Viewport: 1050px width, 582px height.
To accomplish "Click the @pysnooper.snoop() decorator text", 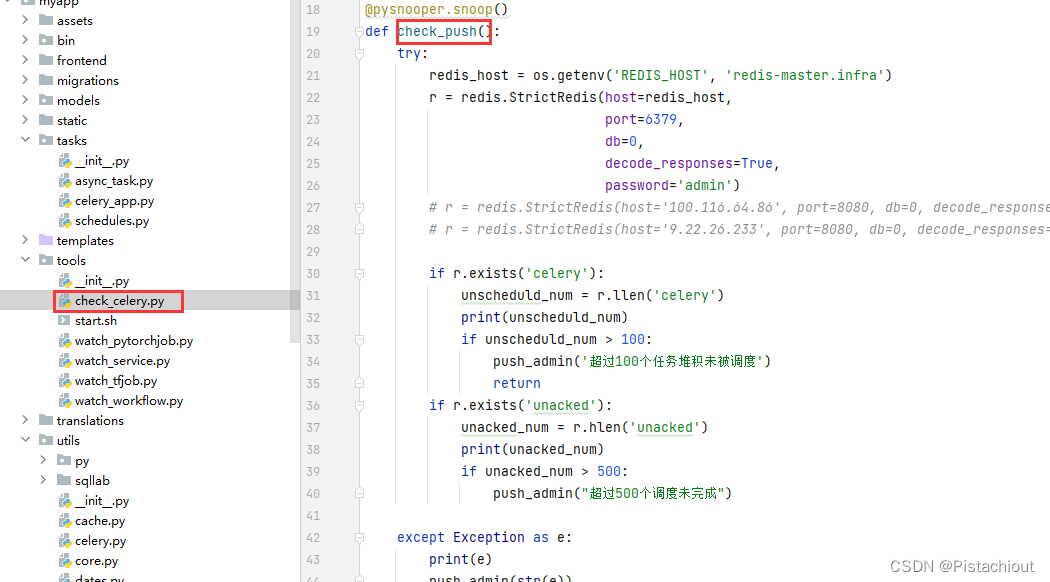I will click(437, 9).
